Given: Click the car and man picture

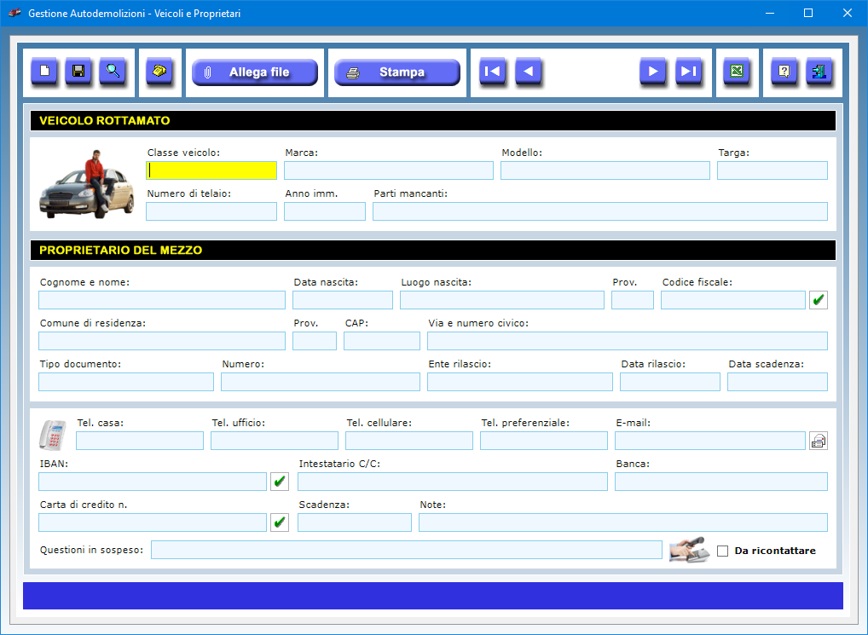Looking at the screenshot, I should [86, 184].
